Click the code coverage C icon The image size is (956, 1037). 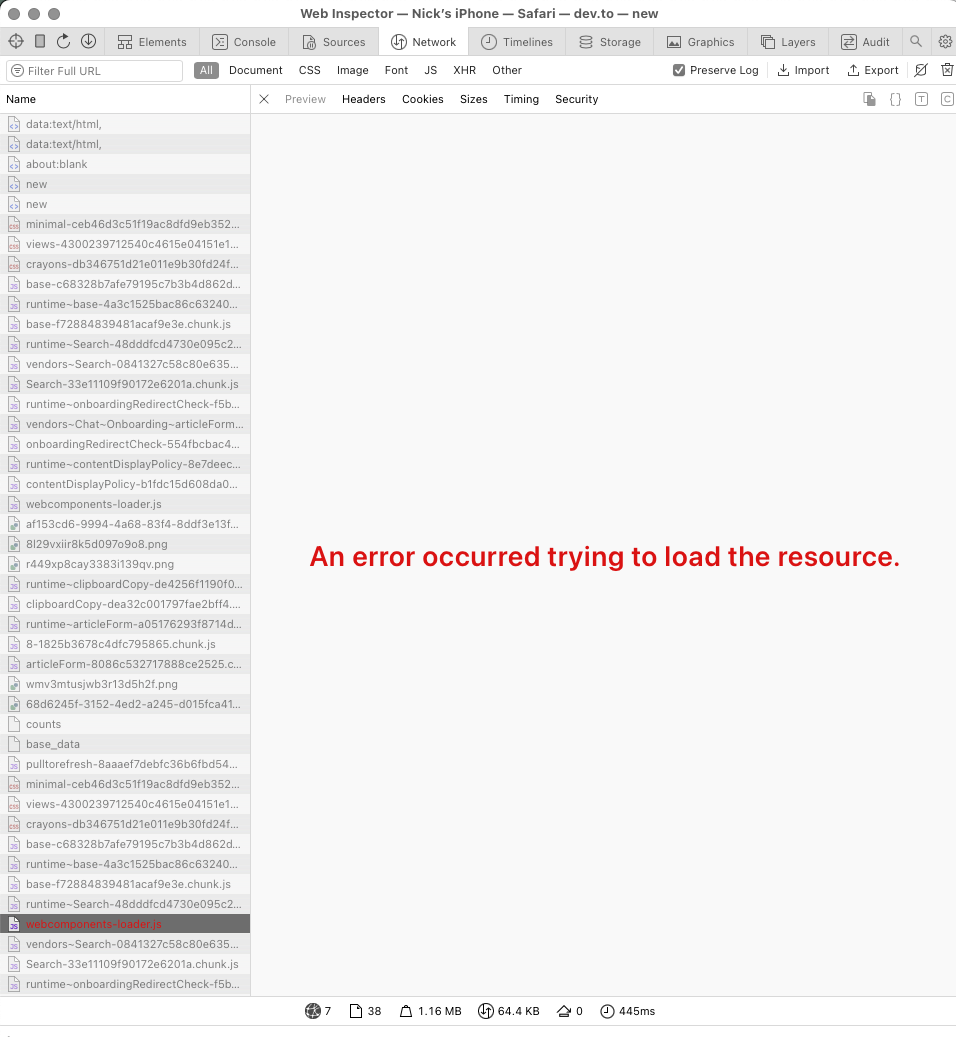(947, 99)
